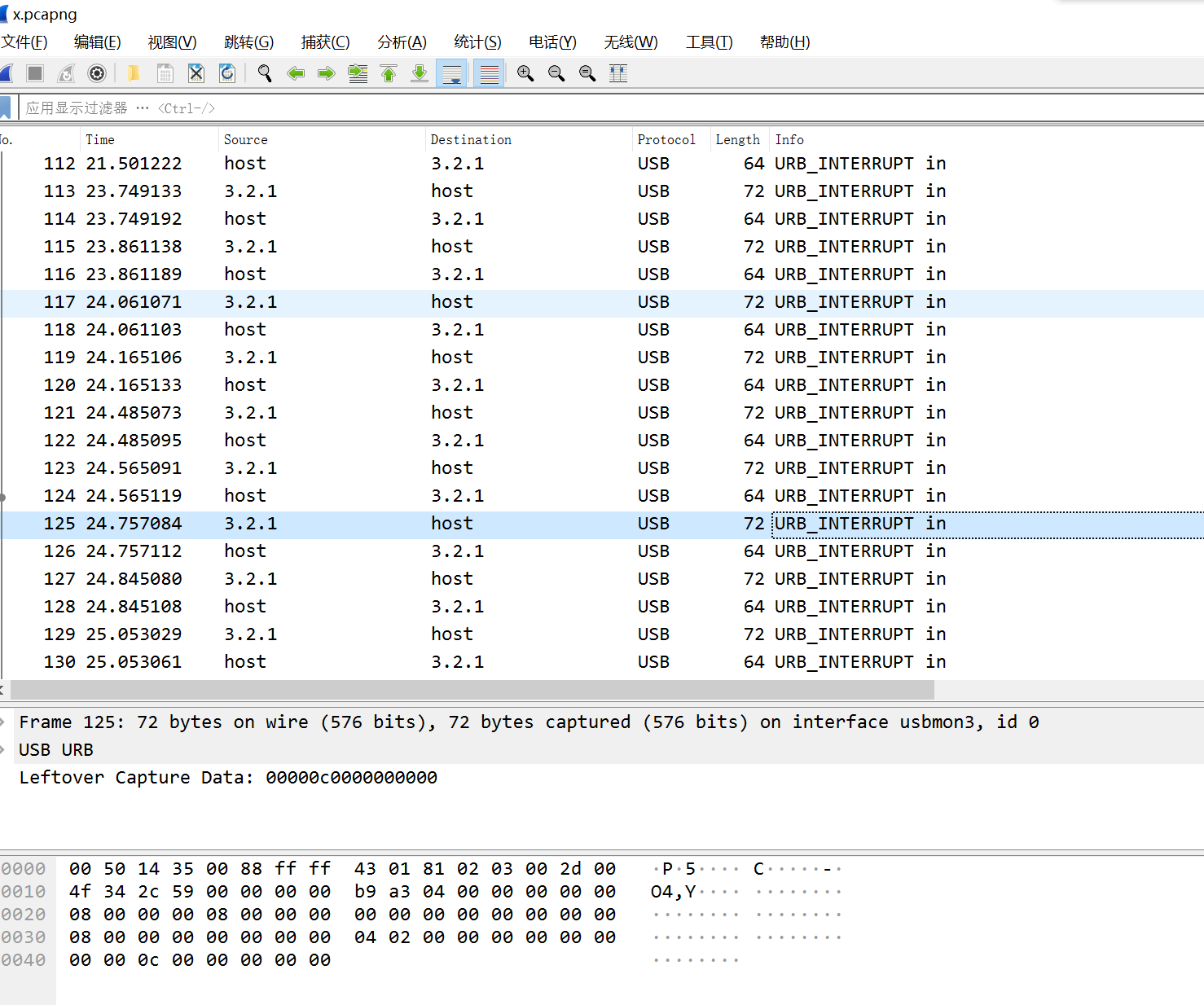
Task: Sort by the Length column header
Action: [x=740, y=139]
